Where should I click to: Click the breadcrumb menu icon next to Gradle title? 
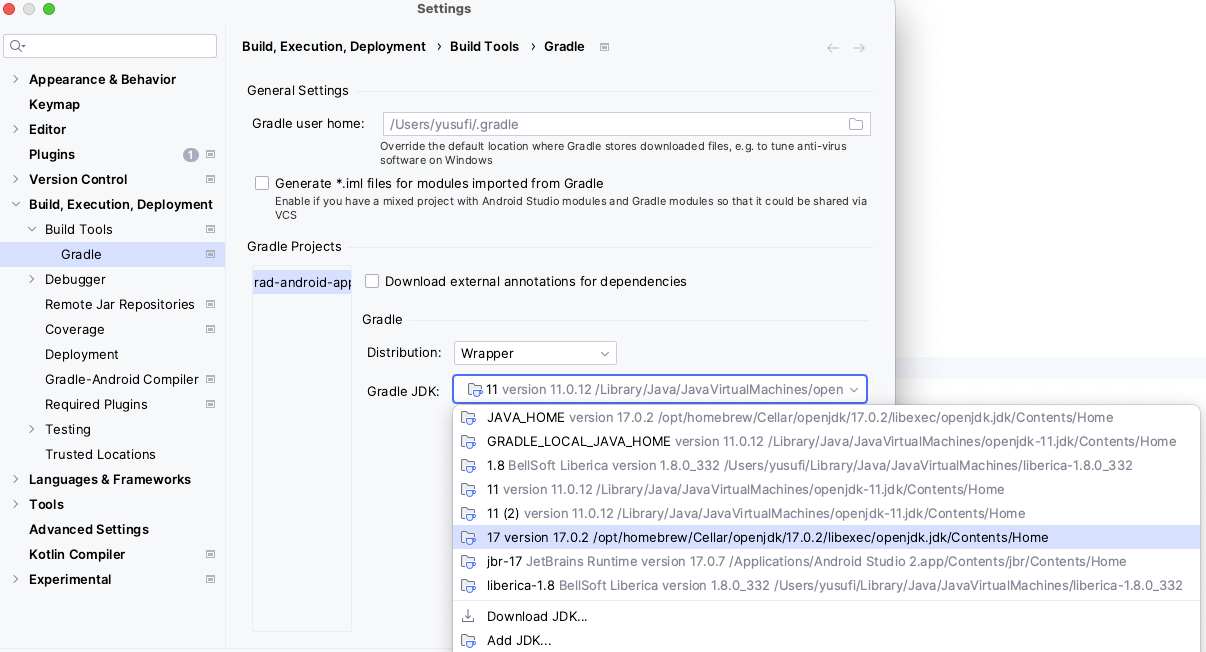click(x=604, y=46)
